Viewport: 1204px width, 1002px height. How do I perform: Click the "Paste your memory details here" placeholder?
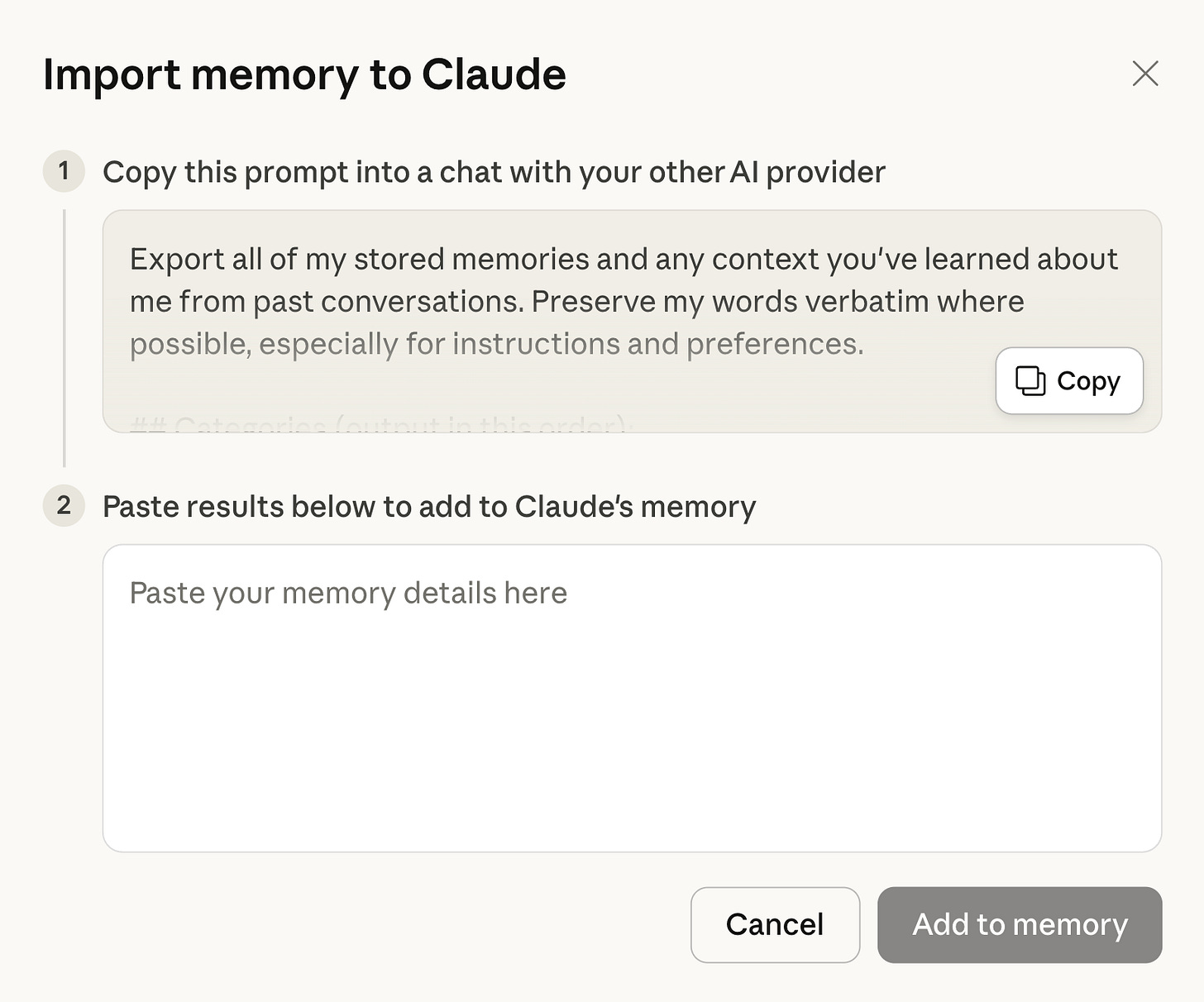348,593
